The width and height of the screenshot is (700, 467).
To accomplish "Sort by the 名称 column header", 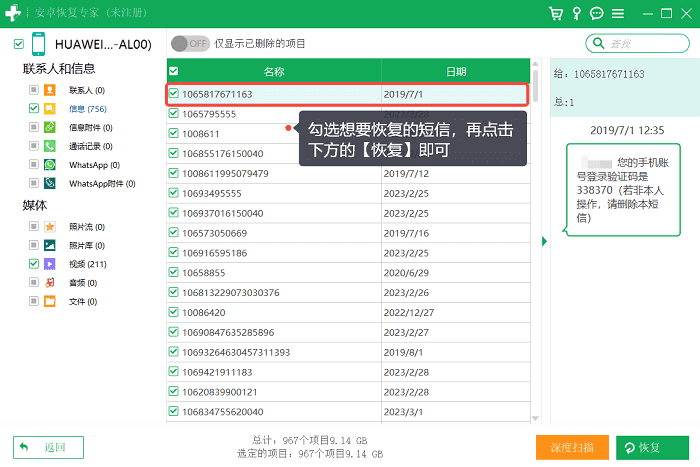I will pos(274,71).
